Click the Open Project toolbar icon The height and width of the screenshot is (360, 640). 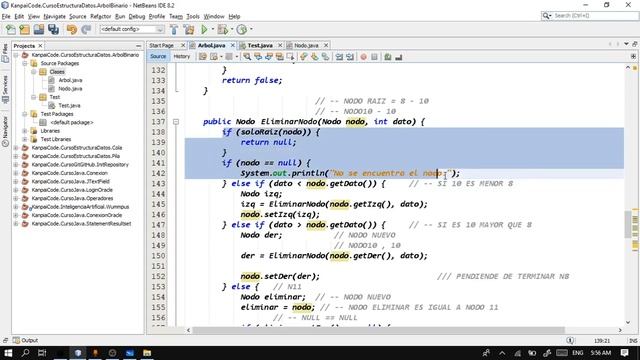coord(39,29)
